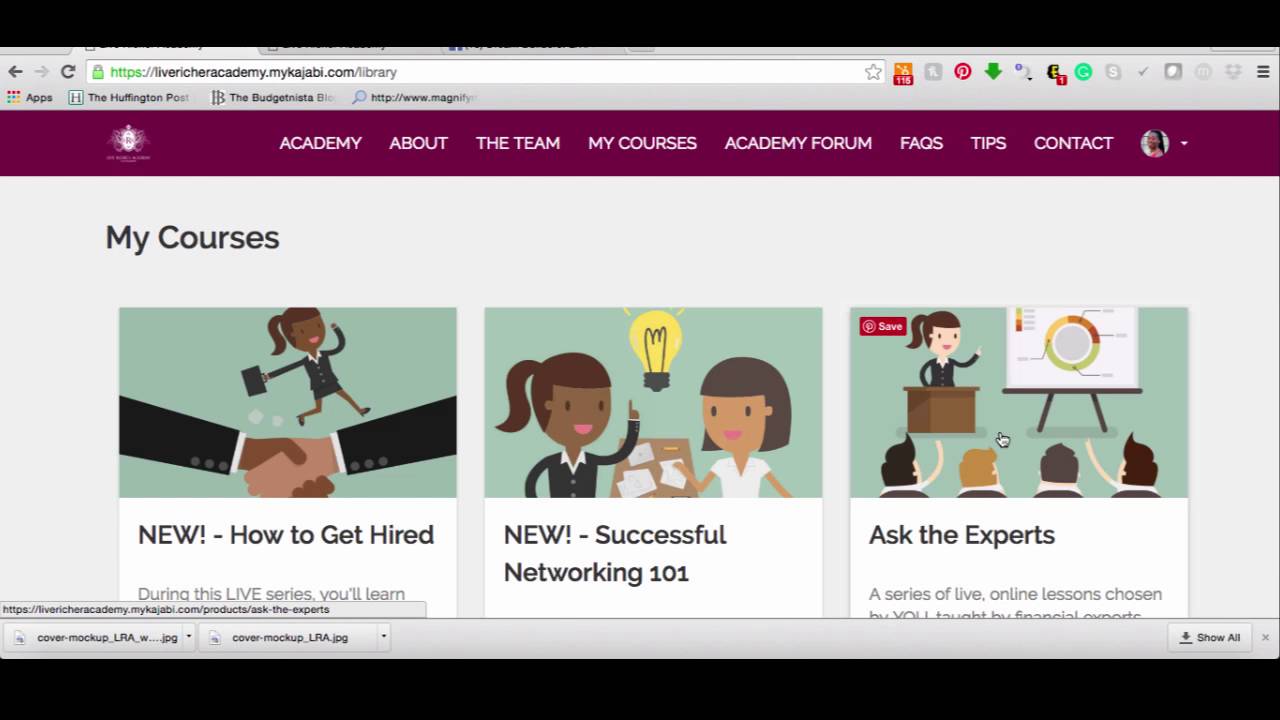The height and width of the screenshot is (720, 1280).
Task: Open dropdown arrow for cover-mockup_LRA.jpg download
Action: pyautogui.click(x=383, y=637)
